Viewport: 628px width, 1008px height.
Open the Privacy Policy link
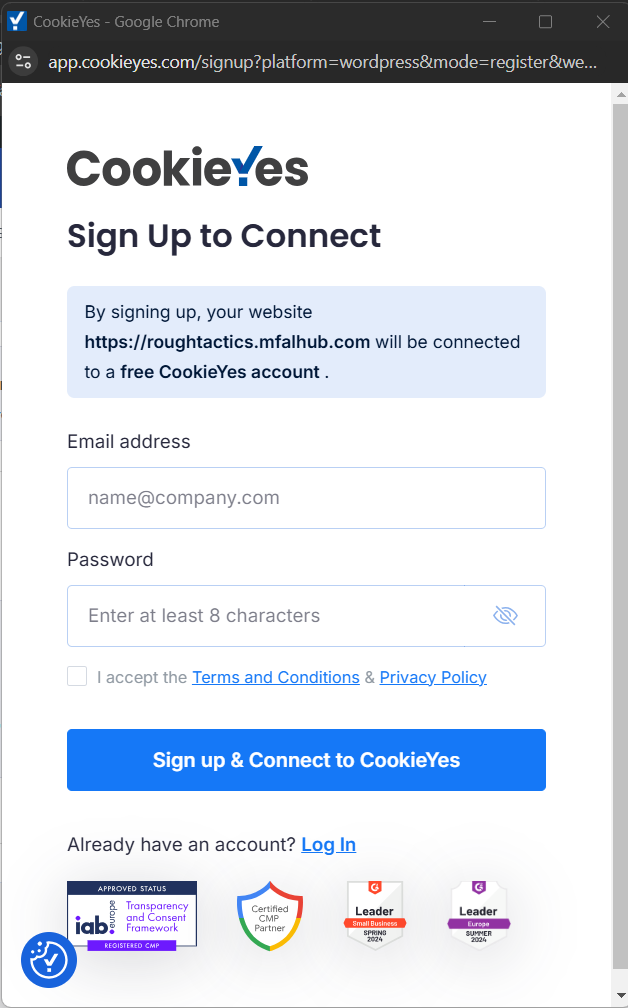[433, 678]
